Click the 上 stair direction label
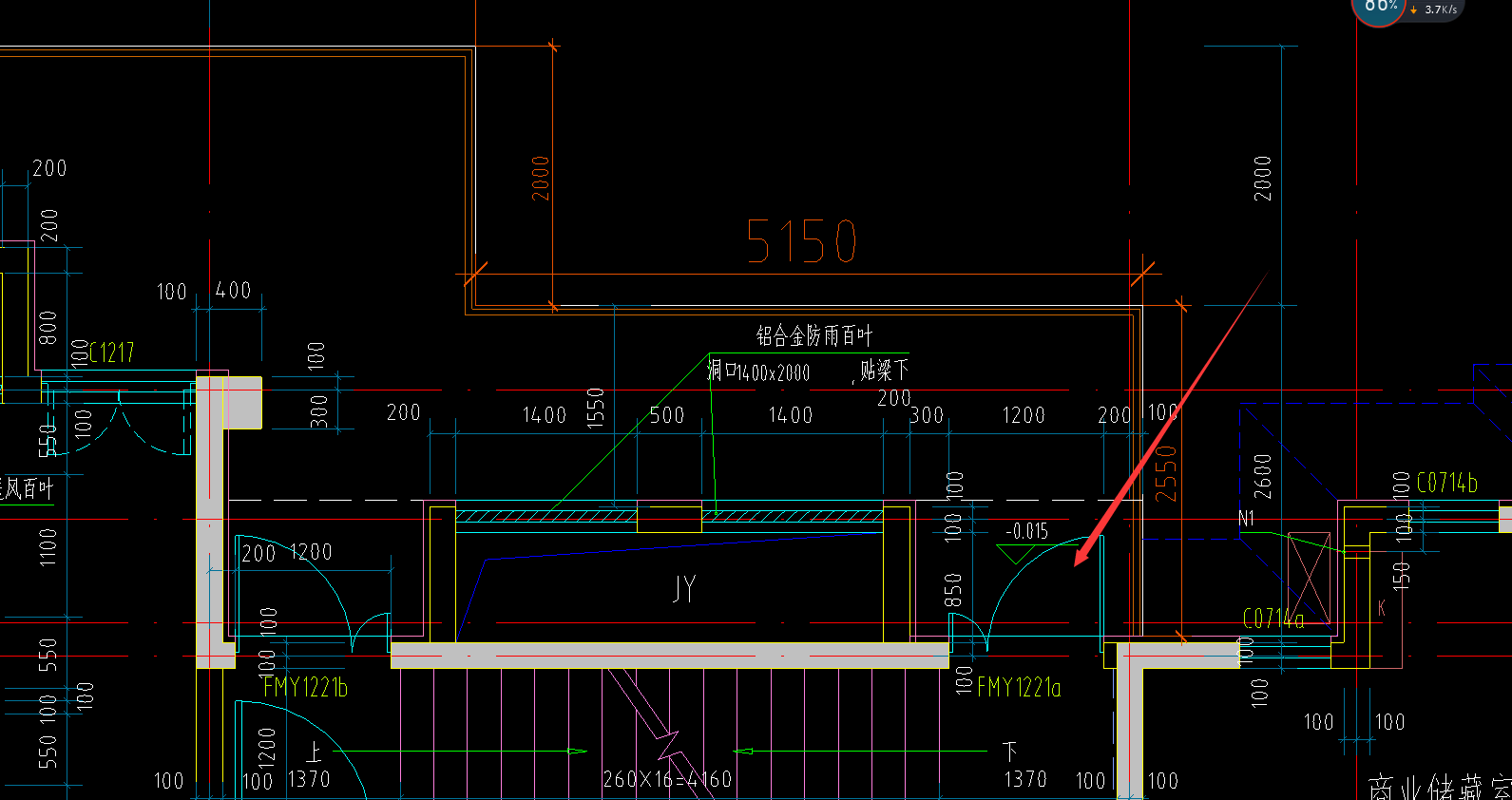The width and height of the screenshot is (1512, 800). 314,752
